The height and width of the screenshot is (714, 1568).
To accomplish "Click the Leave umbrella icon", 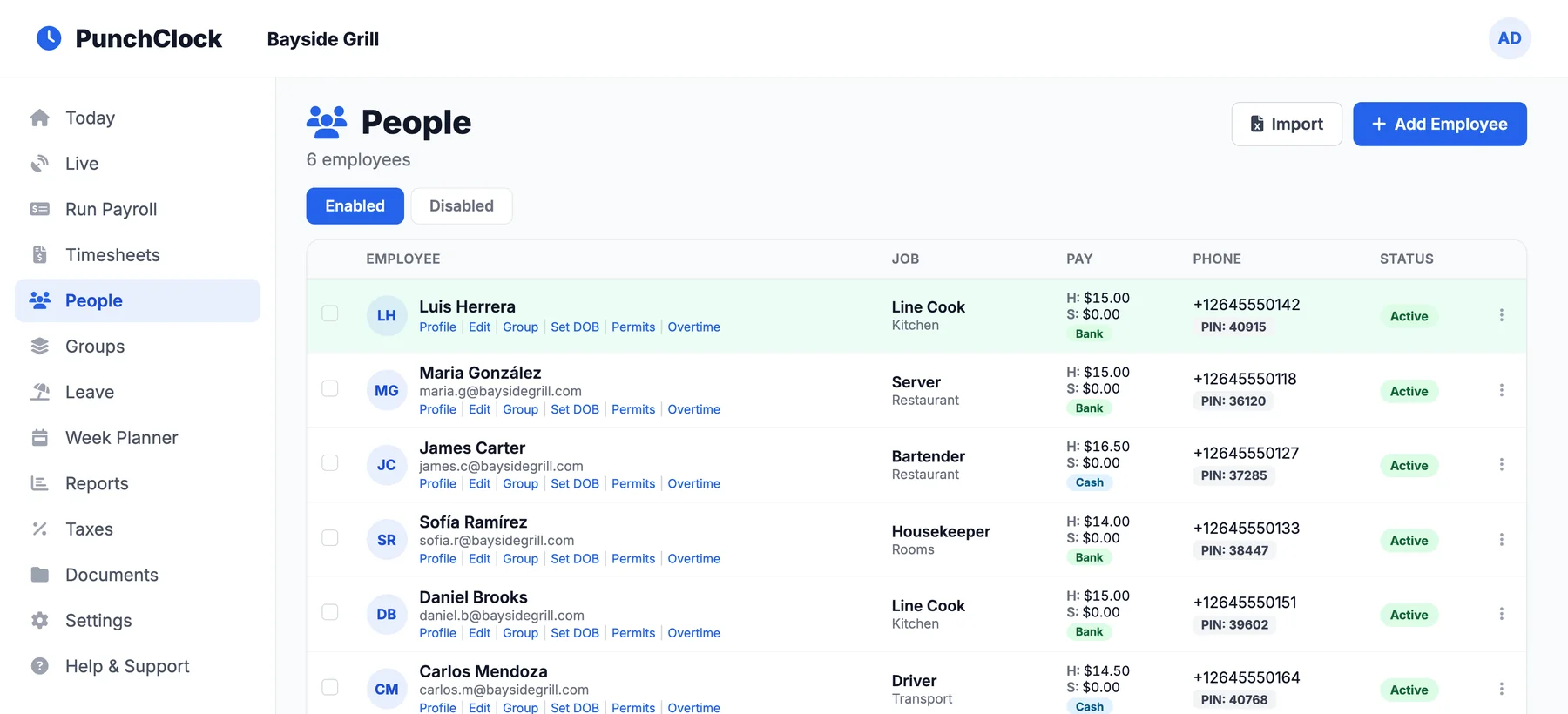I will pos(40,392).
